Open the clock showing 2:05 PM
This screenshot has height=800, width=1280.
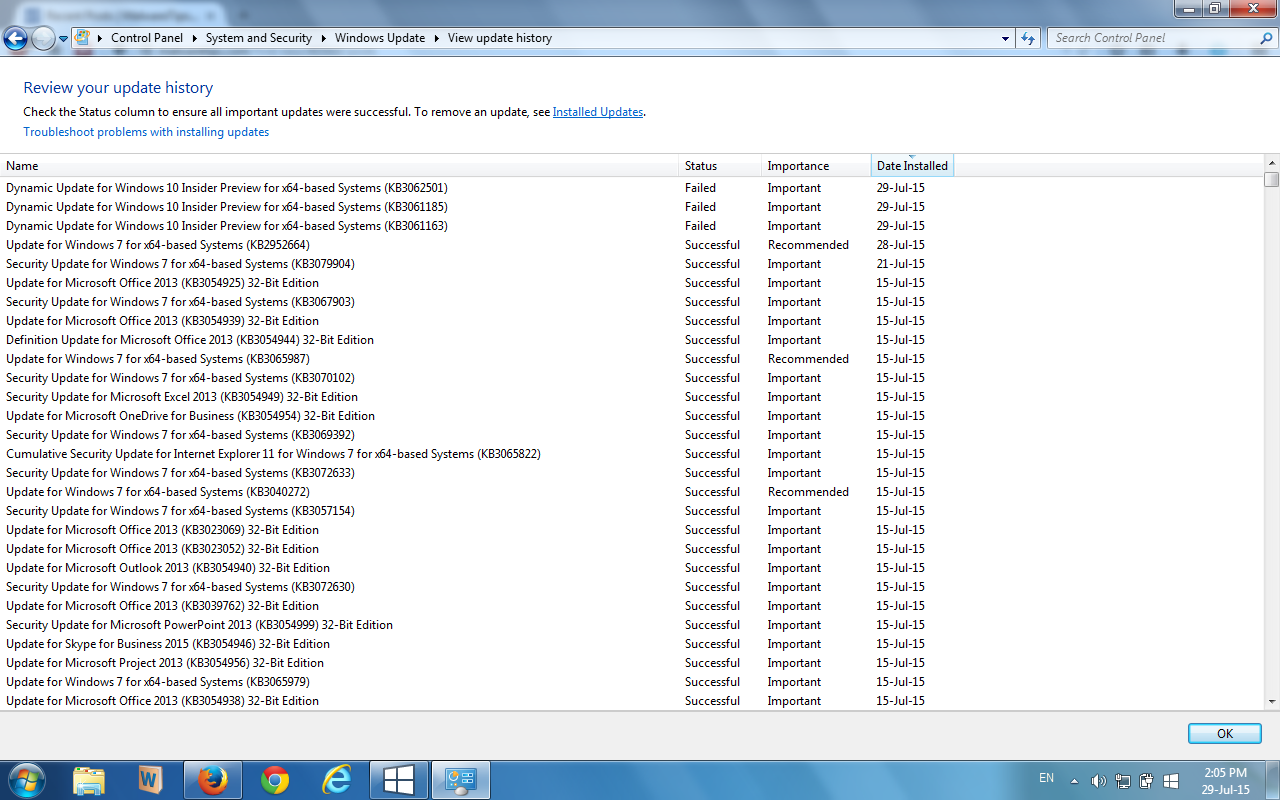point(1226,780)
